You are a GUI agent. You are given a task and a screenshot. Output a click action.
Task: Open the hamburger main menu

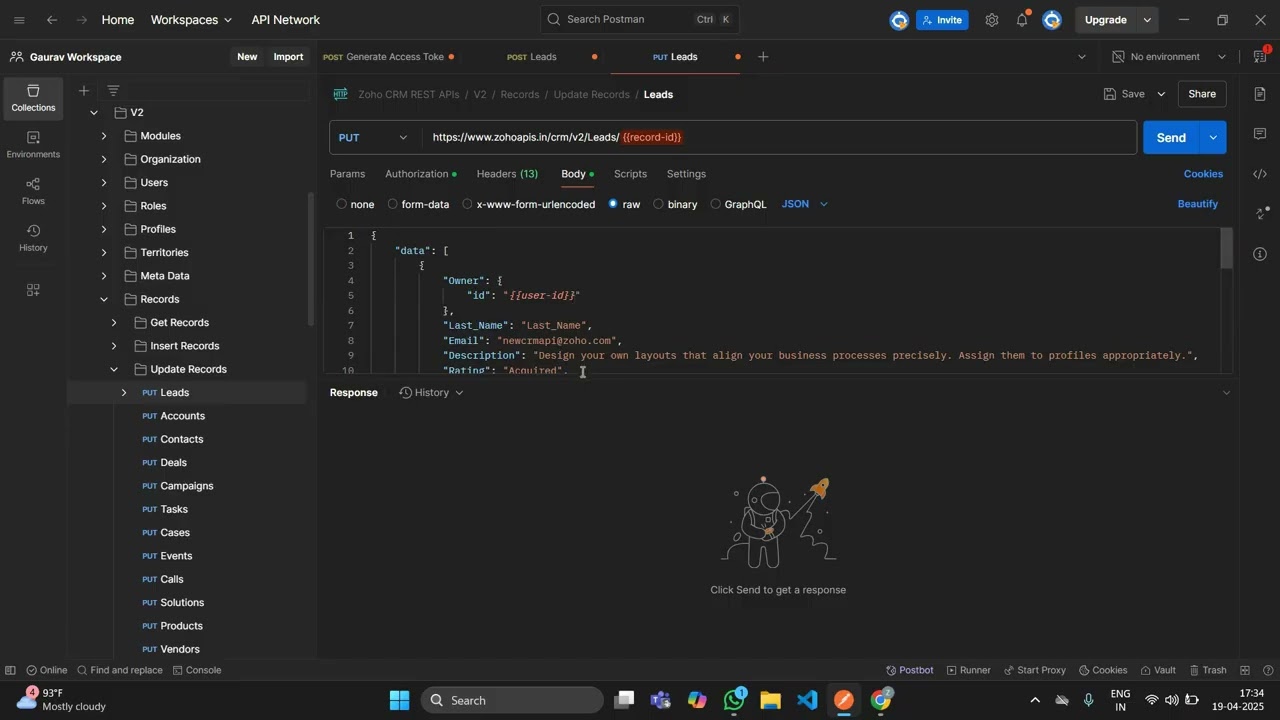click(x=19, y=20)
